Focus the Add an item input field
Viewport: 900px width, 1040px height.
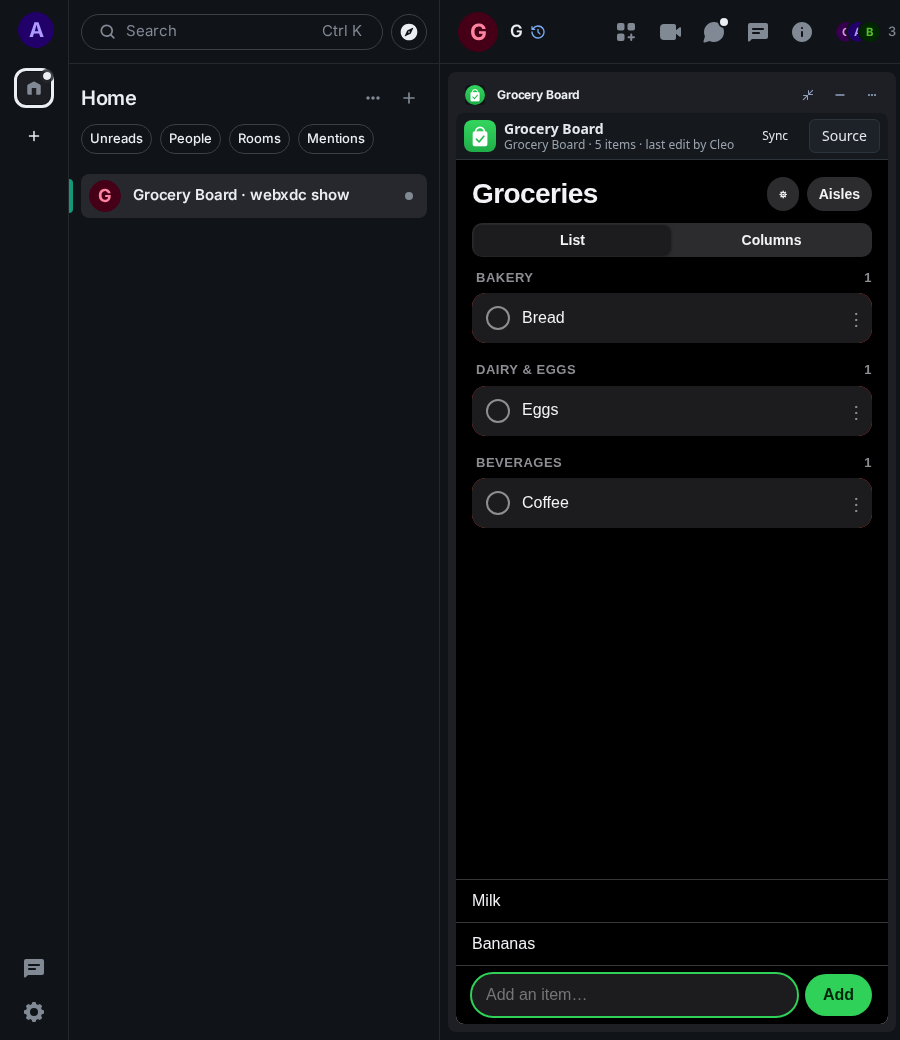coord(634,994)
